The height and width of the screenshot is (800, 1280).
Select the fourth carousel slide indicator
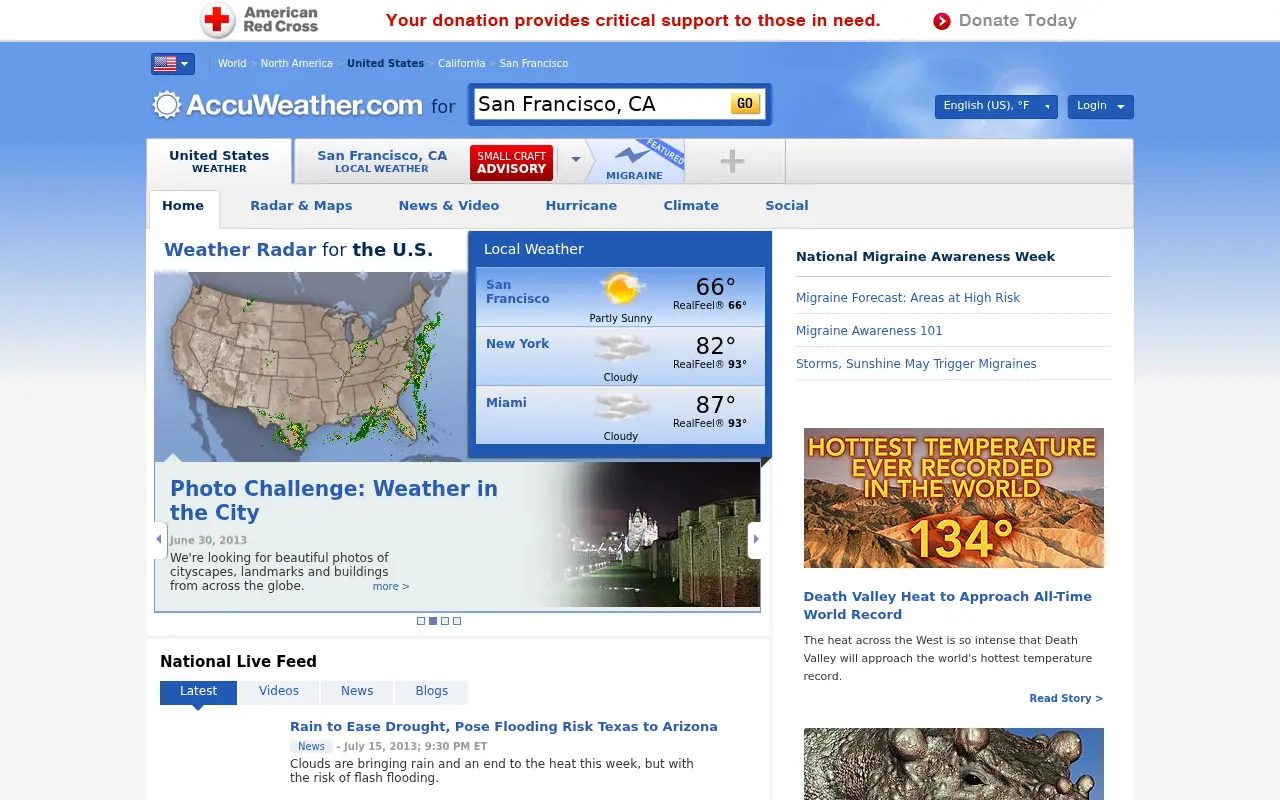point(457,621)
